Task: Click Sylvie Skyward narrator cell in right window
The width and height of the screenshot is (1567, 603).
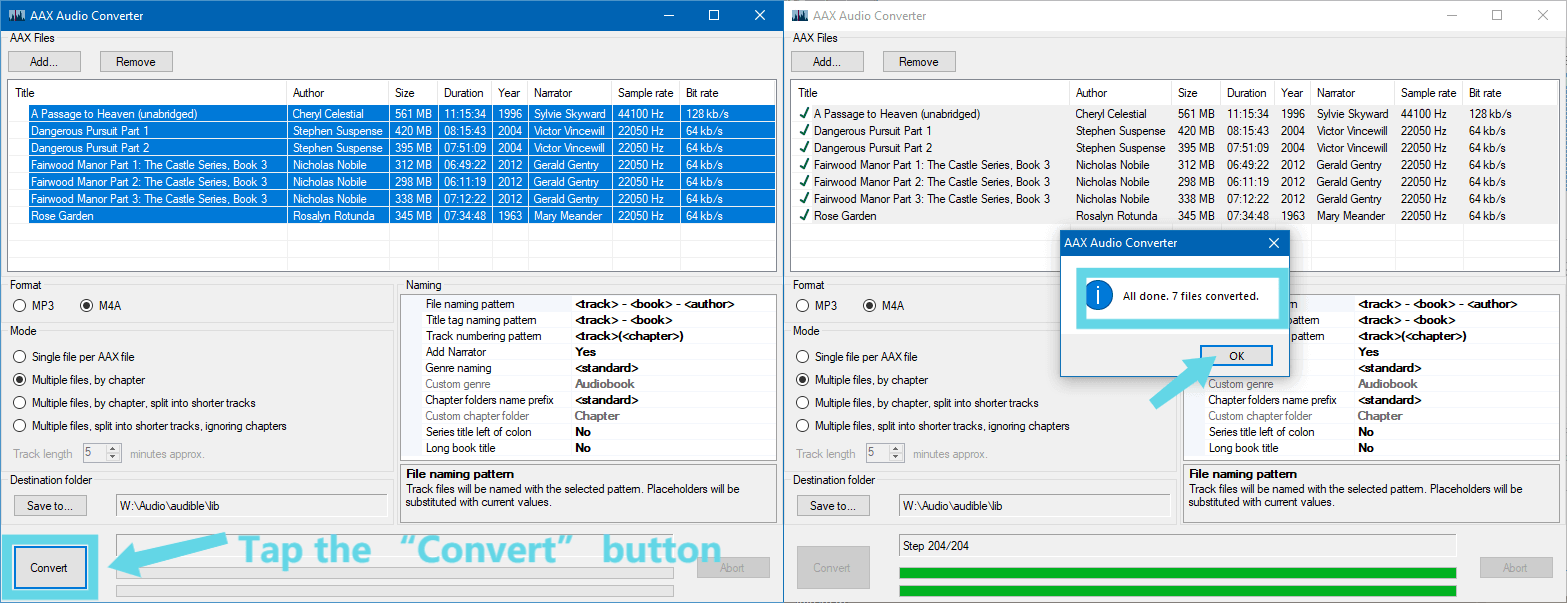Action: (1353, 113)
